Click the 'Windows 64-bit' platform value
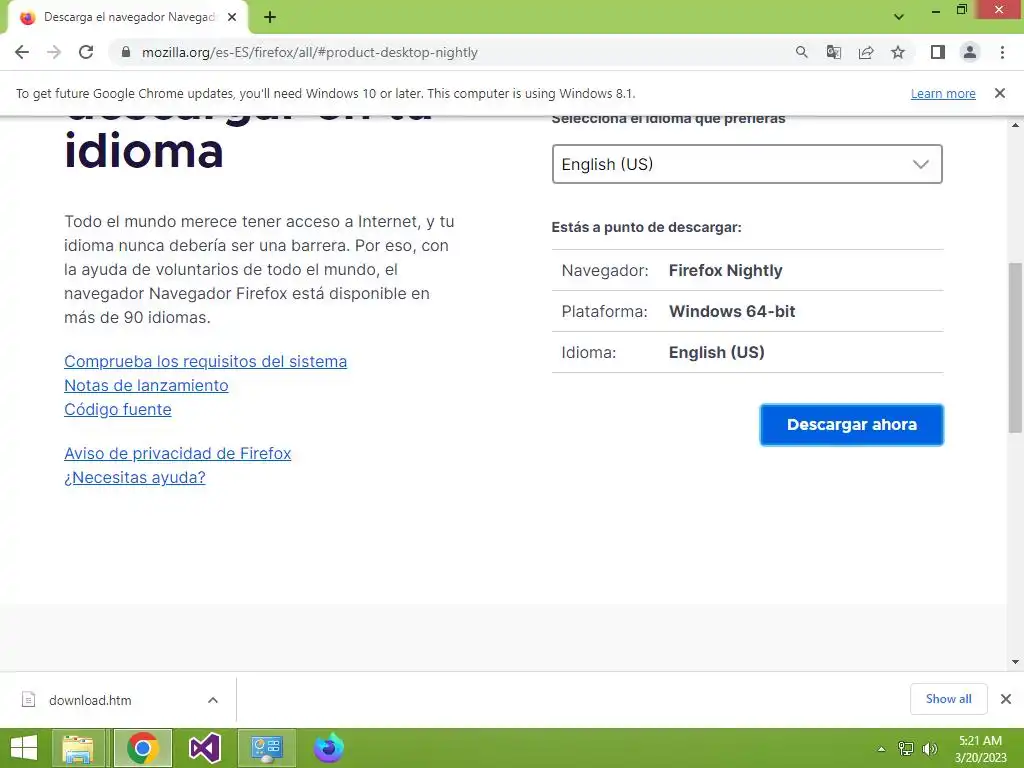 (732, 312)
